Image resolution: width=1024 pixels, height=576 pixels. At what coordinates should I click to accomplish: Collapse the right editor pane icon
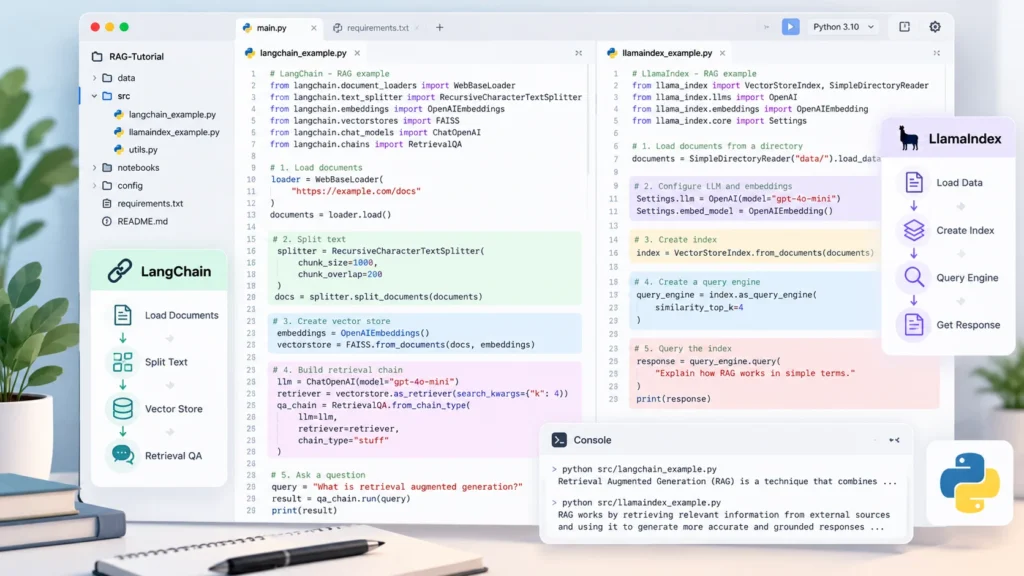click(936, 53)
